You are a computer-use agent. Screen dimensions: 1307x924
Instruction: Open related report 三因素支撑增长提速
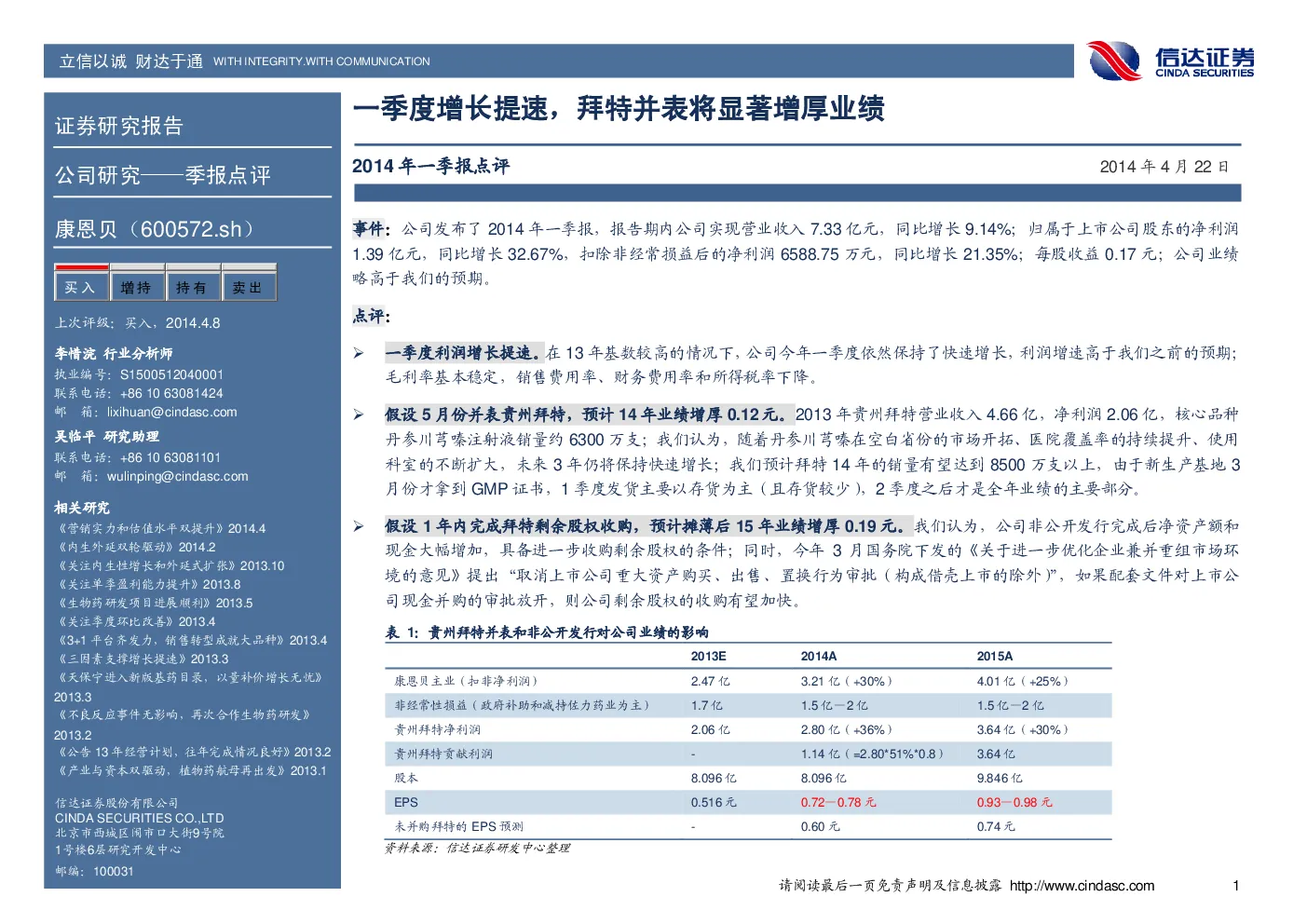[142, 659]
